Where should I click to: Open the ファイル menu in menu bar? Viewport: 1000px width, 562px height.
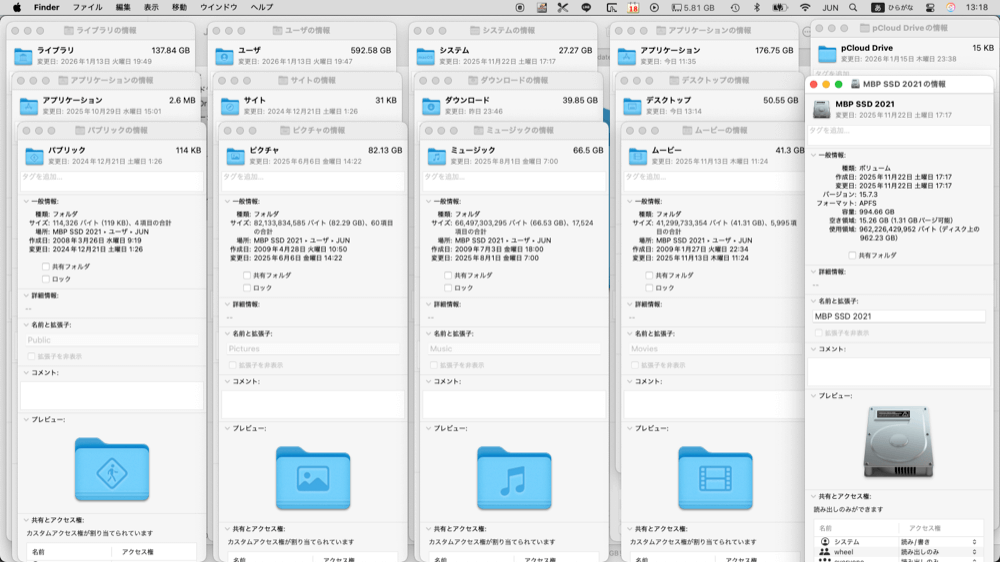pos(87,7)
